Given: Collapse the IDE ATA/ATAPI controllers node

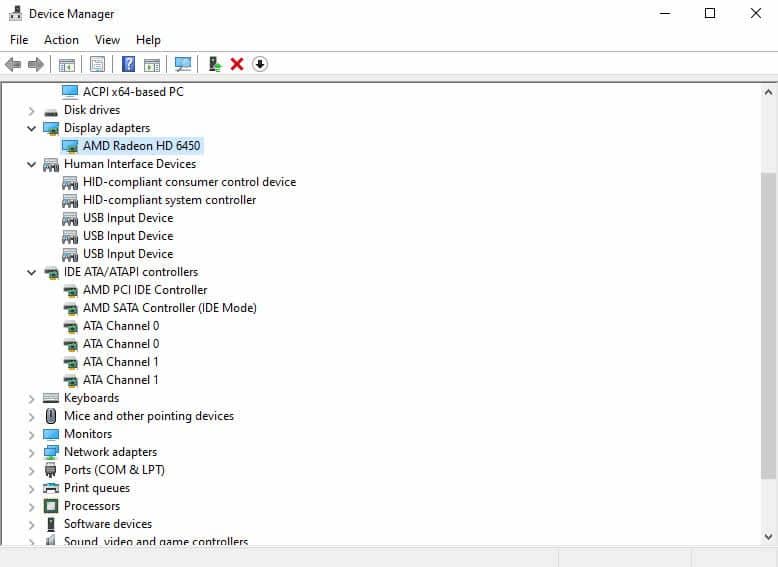Looking at the screenshot, I should pos(31,272).
